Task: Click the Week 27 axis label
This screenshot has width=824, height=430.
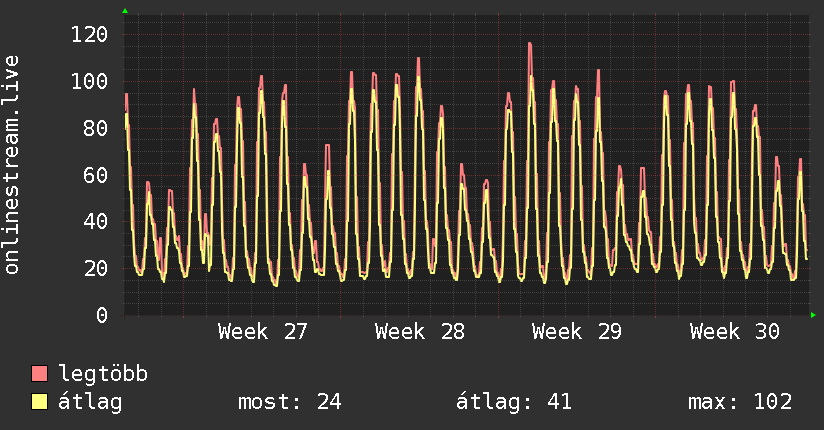Action: (x=263, y=332)
